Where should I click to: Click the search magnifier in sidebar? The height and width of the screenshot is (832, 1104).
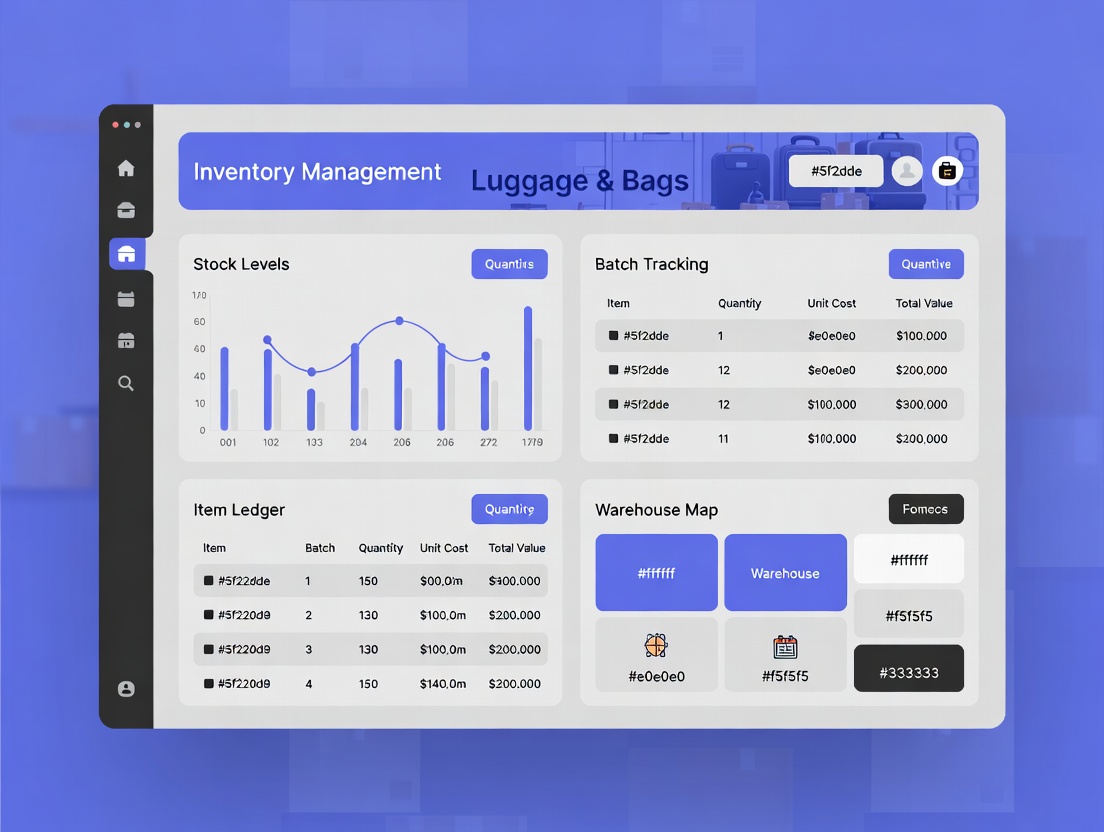126,383
